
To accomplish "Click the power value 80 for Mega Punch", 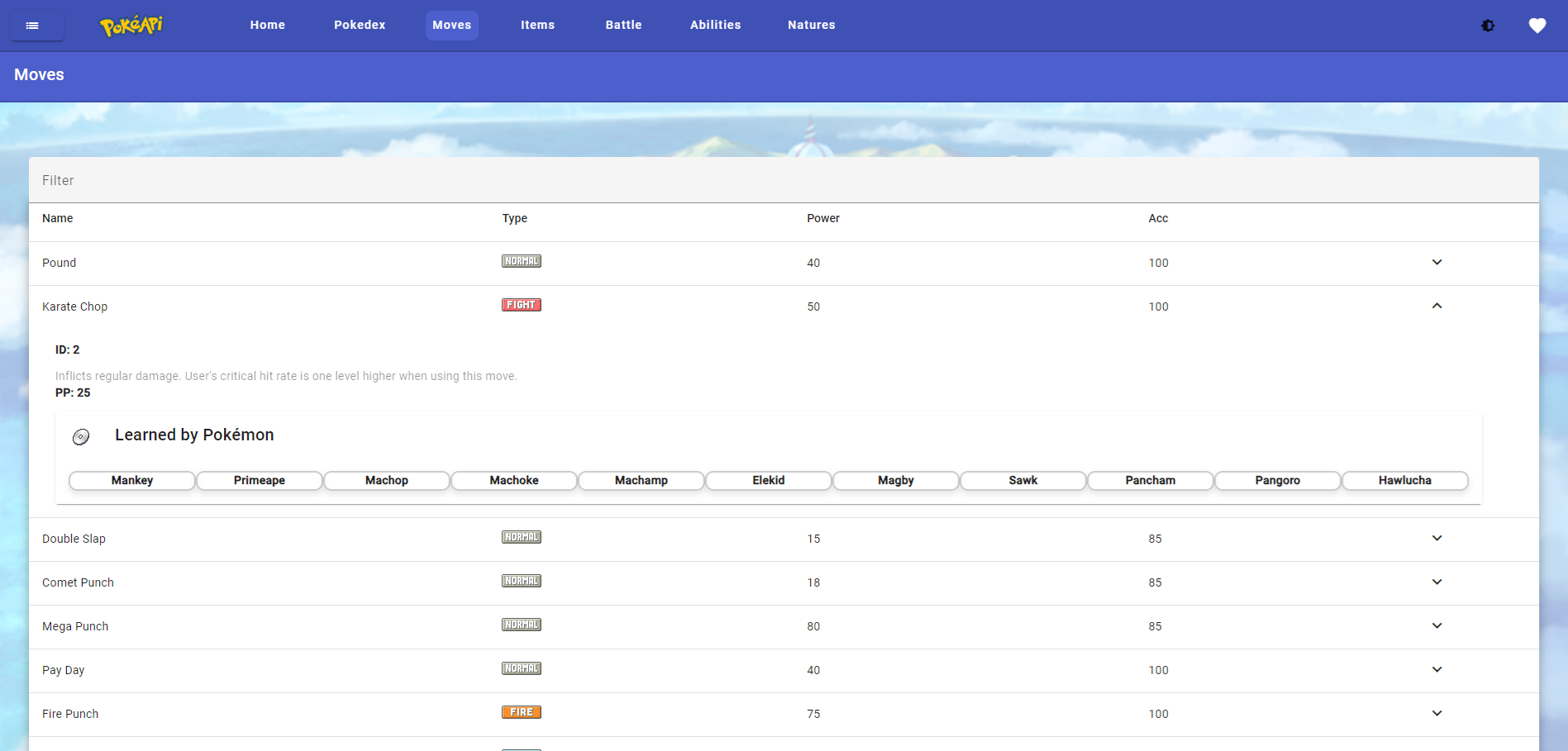I will point(813,626).
